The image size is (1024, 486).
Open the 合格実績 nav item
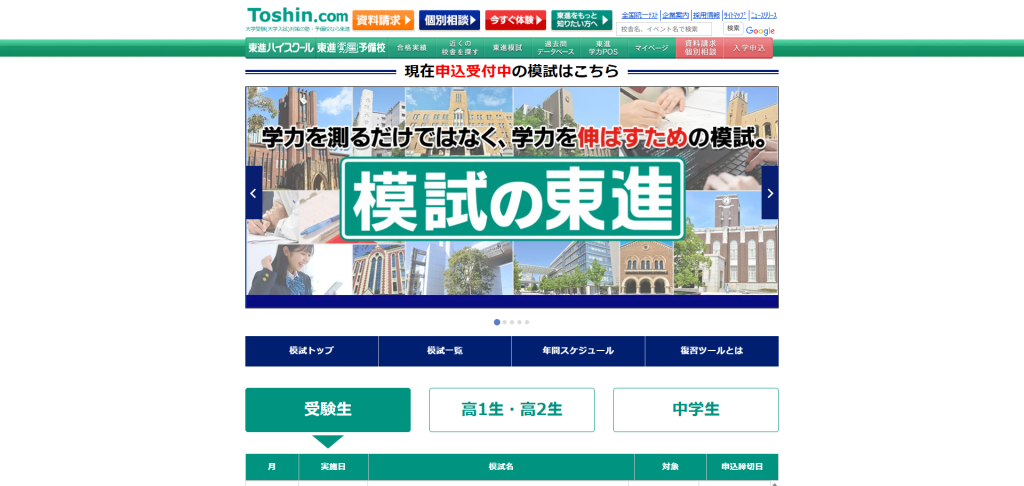(411, 48)
